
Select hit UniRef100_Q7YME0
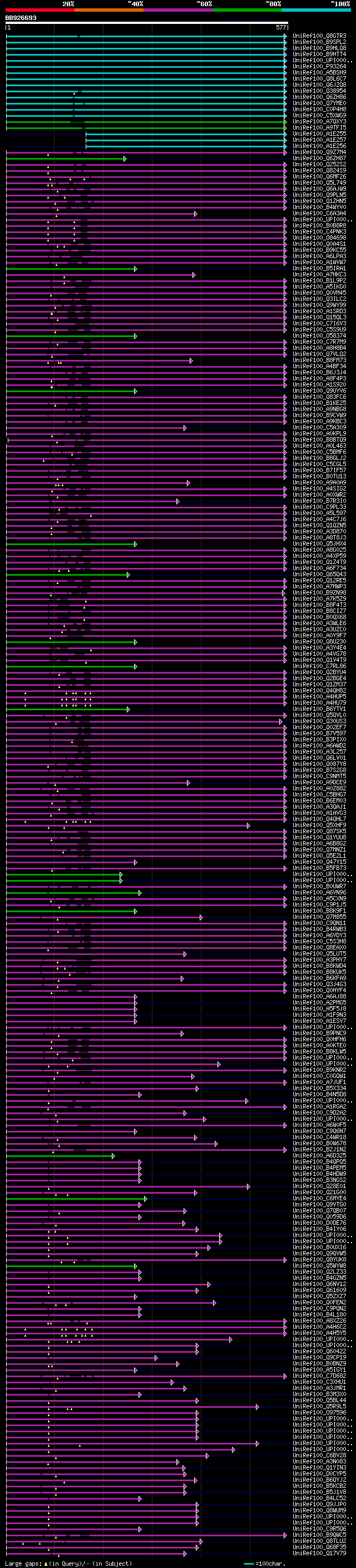pos(319,103)
